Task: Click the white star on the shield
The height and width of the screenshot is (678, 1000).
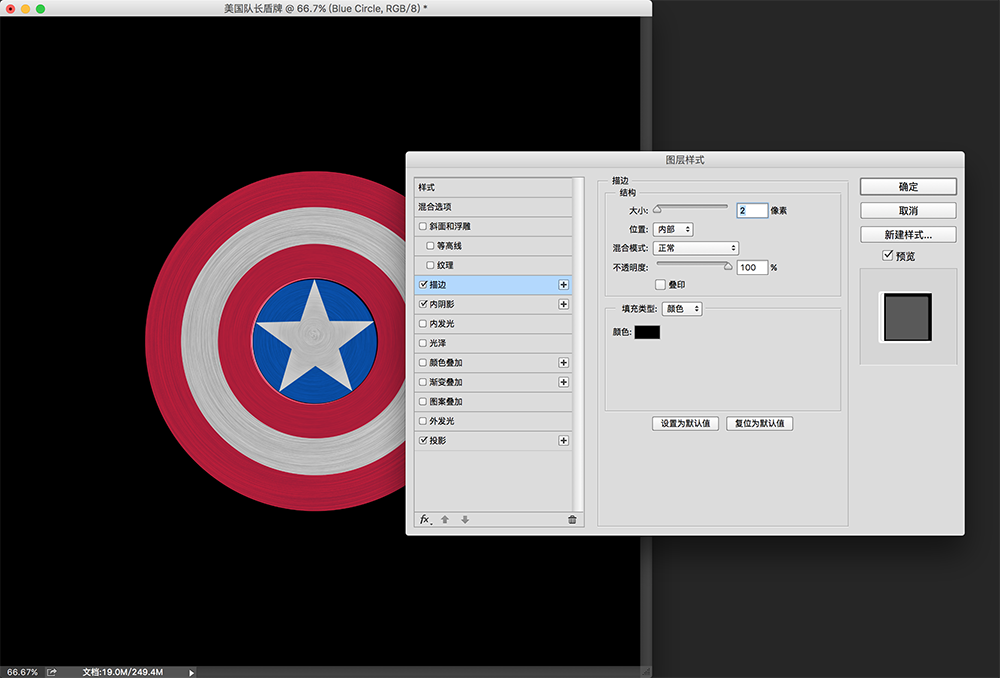Action: (315, 337)
